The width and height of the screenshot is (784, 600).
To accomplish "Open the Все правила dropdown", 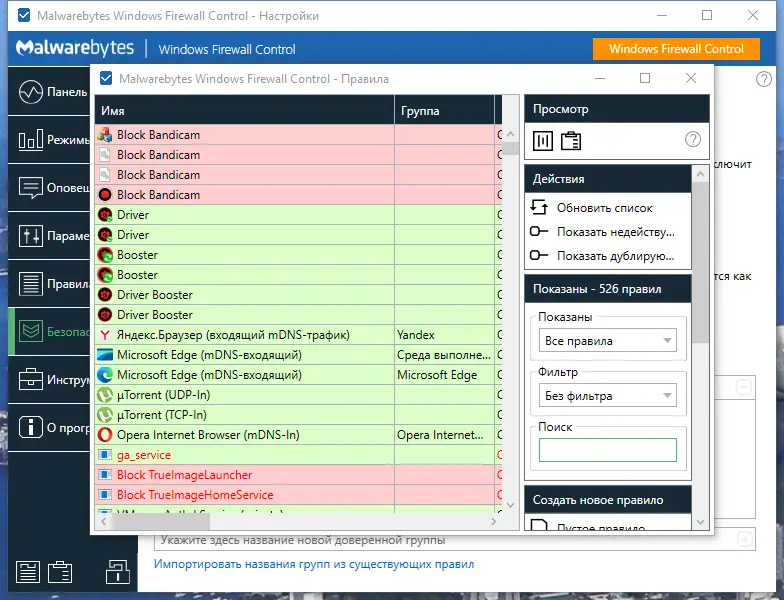I will (608, 340).
